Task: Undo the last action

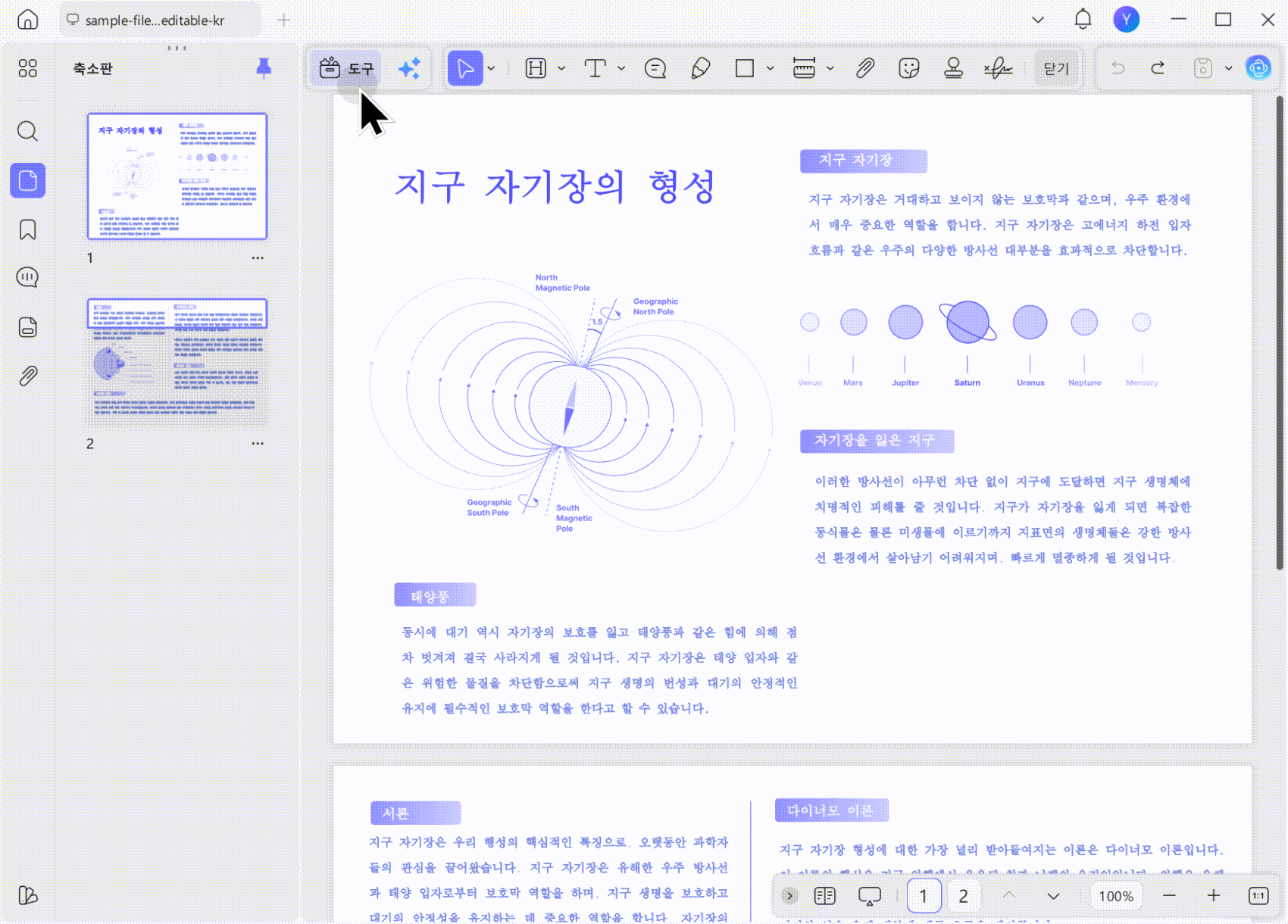Action: 1118,69
